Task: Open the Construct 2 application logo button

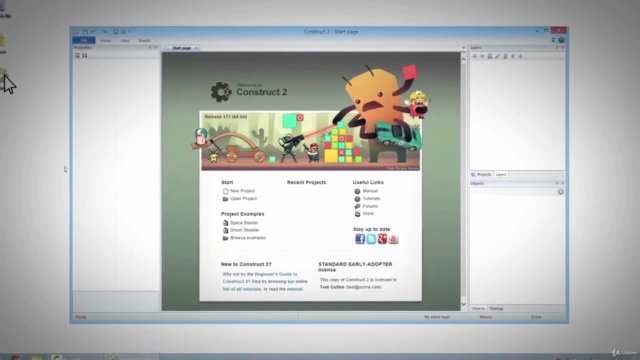Action: tap(76, 32)
